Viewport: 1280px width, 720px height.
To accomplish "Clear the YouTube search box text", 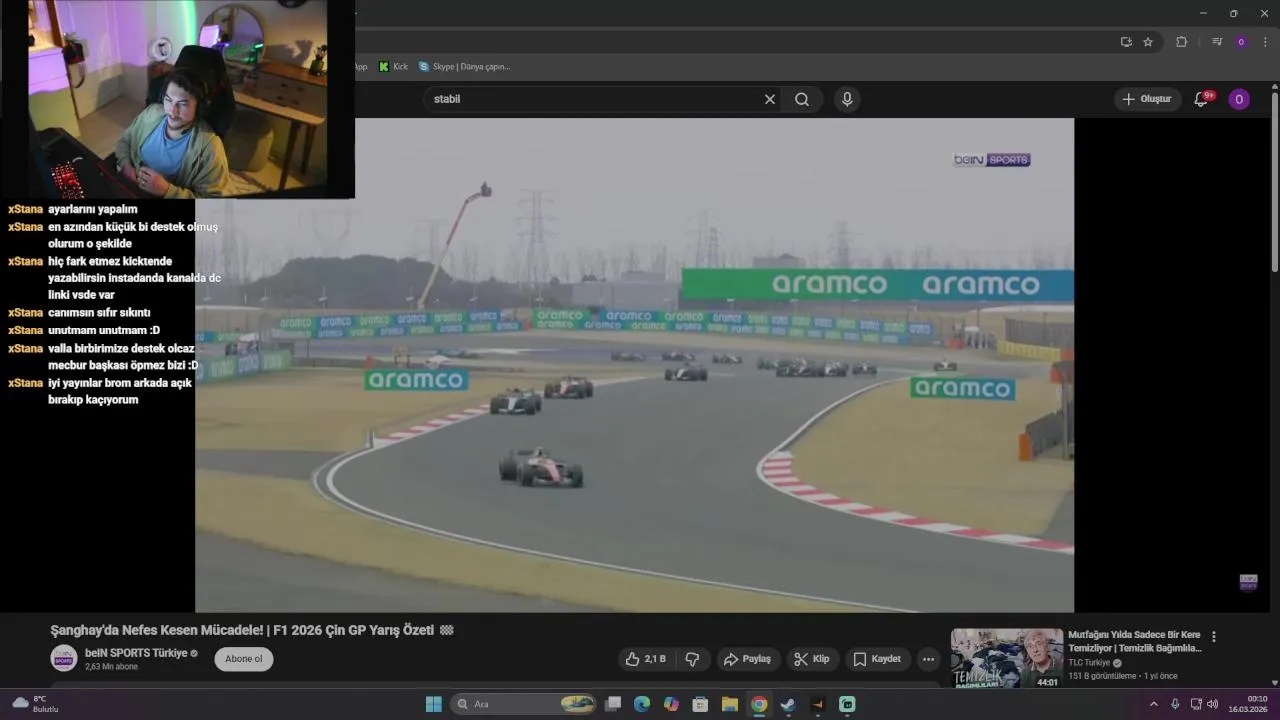I will (770, 99).
